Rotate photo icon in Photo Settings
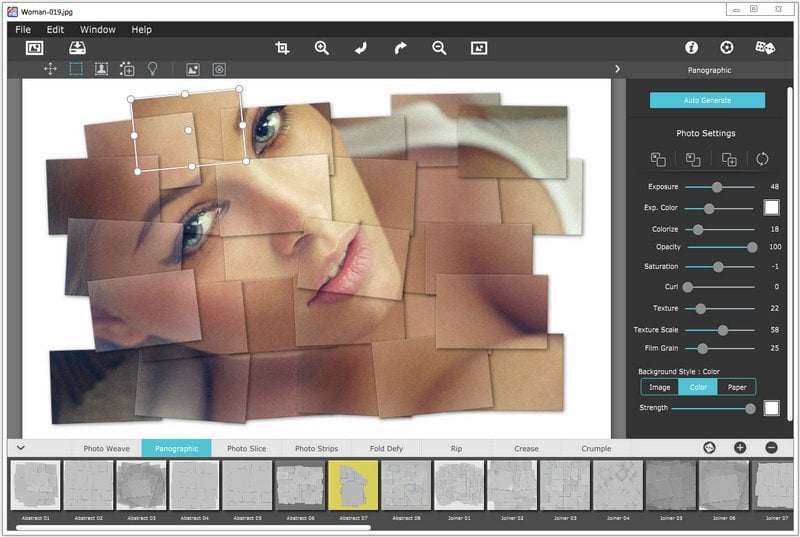 tap(762, 159)
